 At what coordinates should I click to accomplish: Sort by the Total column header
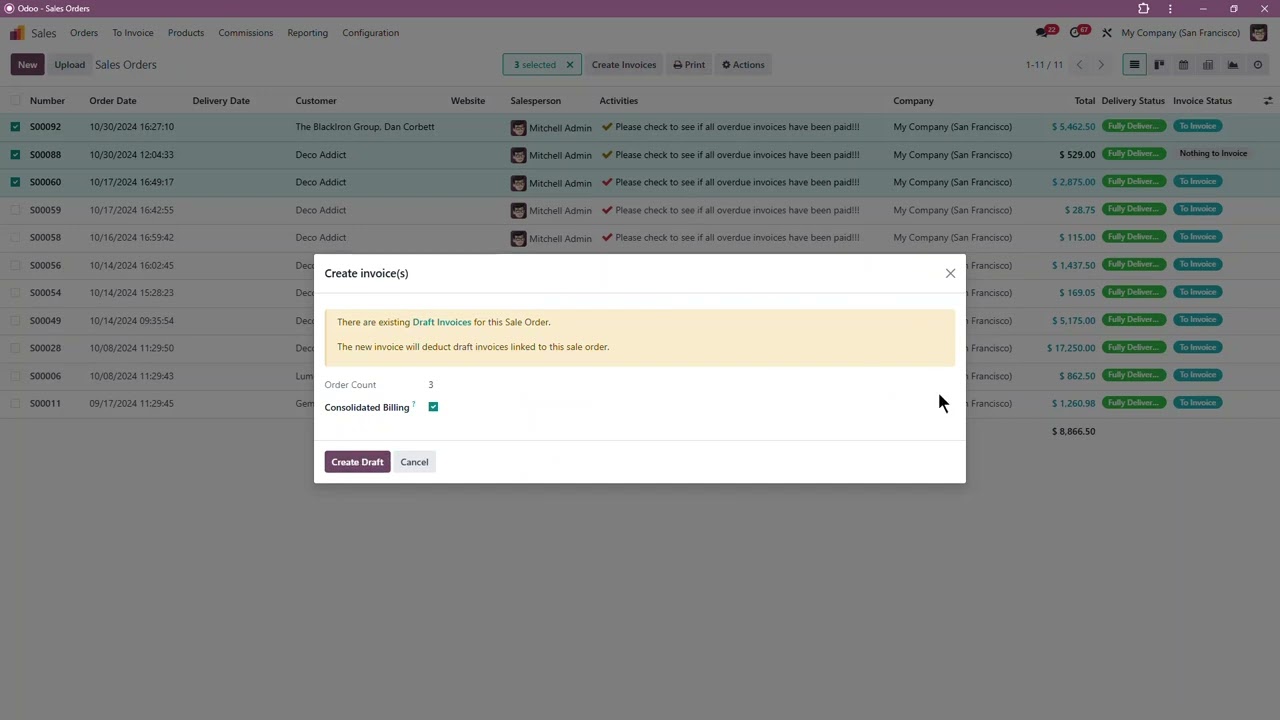[1084, 101]
